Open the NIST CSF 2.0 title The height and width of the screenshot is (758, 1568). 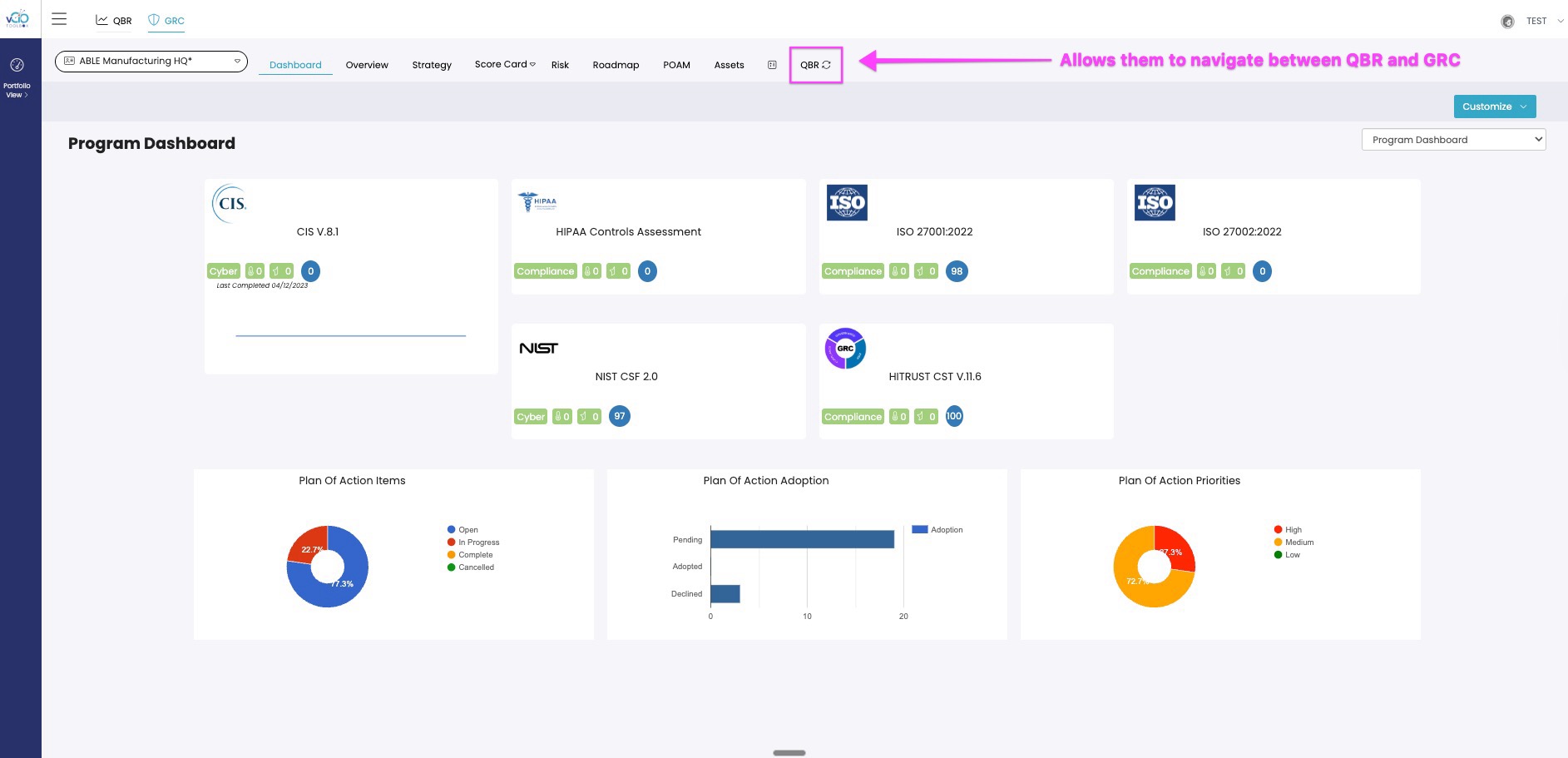(626, 377)
